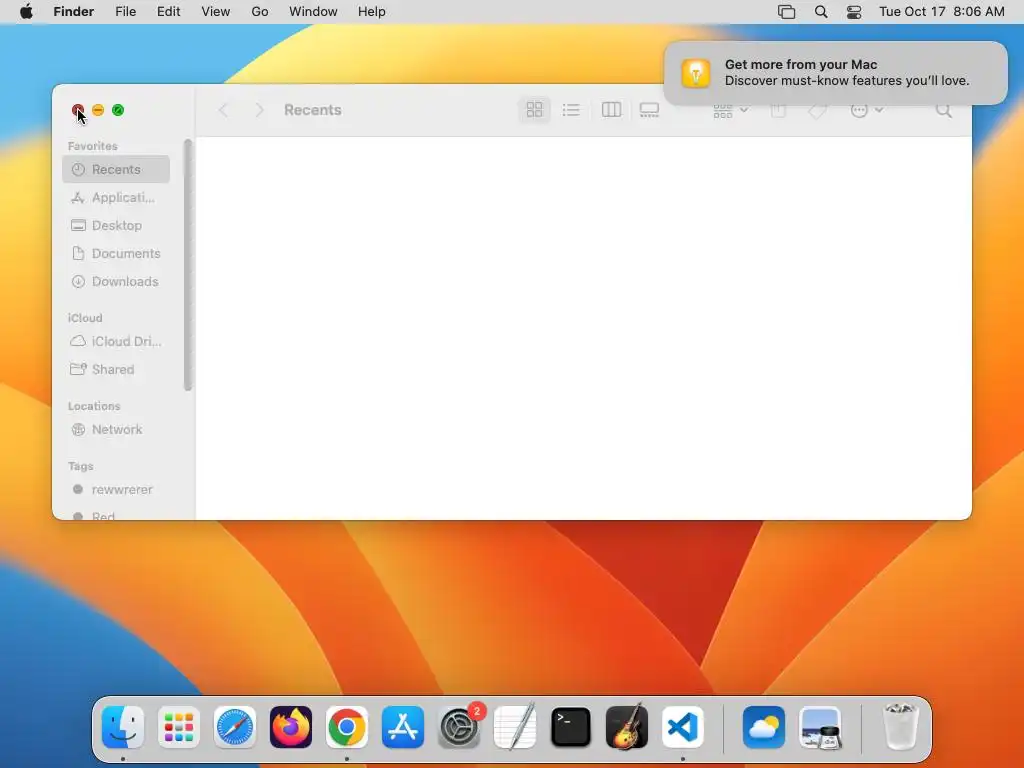Open the Get more from your Mac notification
This screenshot has width=1024, height=768.
[x=835, y=72]
